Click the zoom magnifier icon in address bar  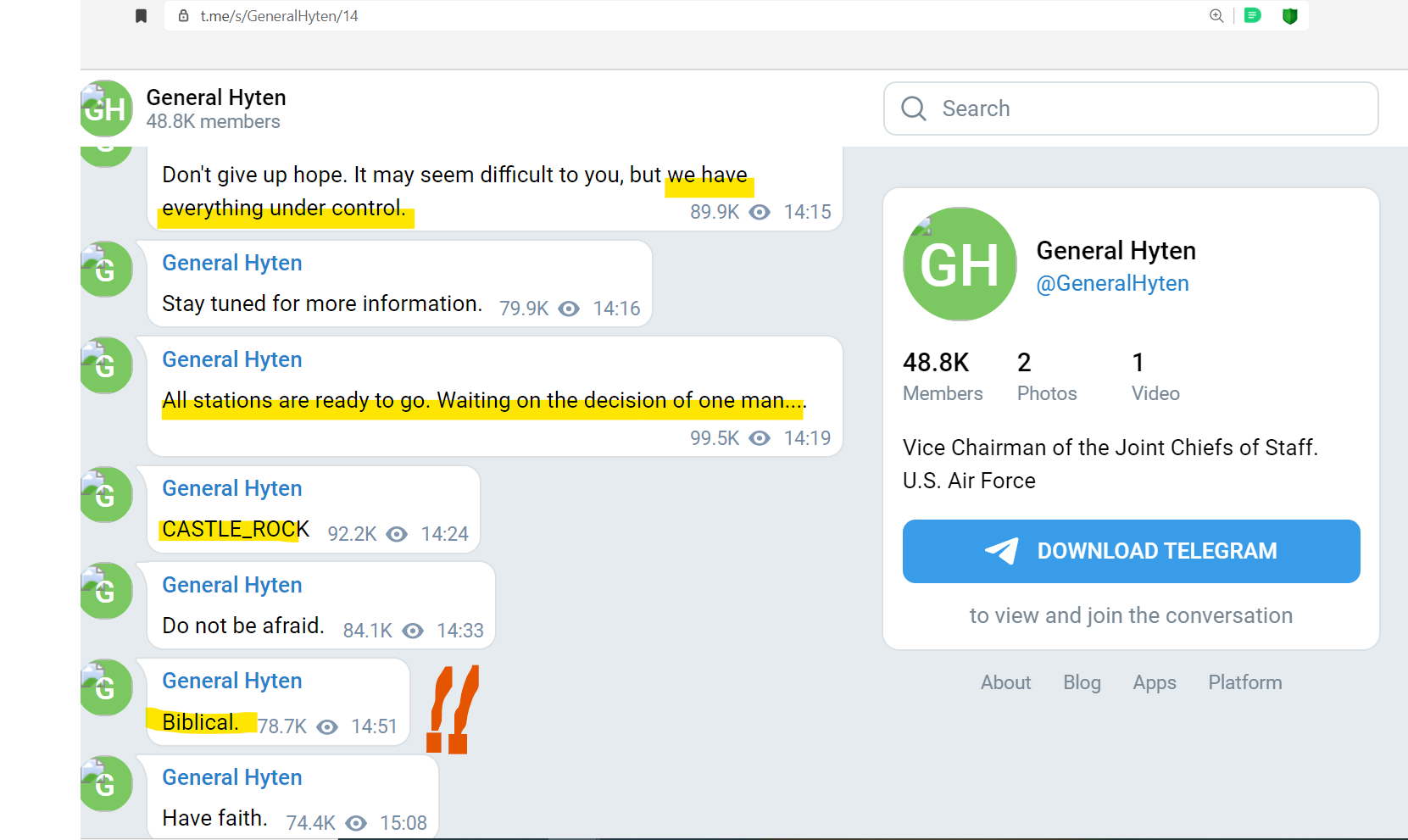(x=1216, y=15)
